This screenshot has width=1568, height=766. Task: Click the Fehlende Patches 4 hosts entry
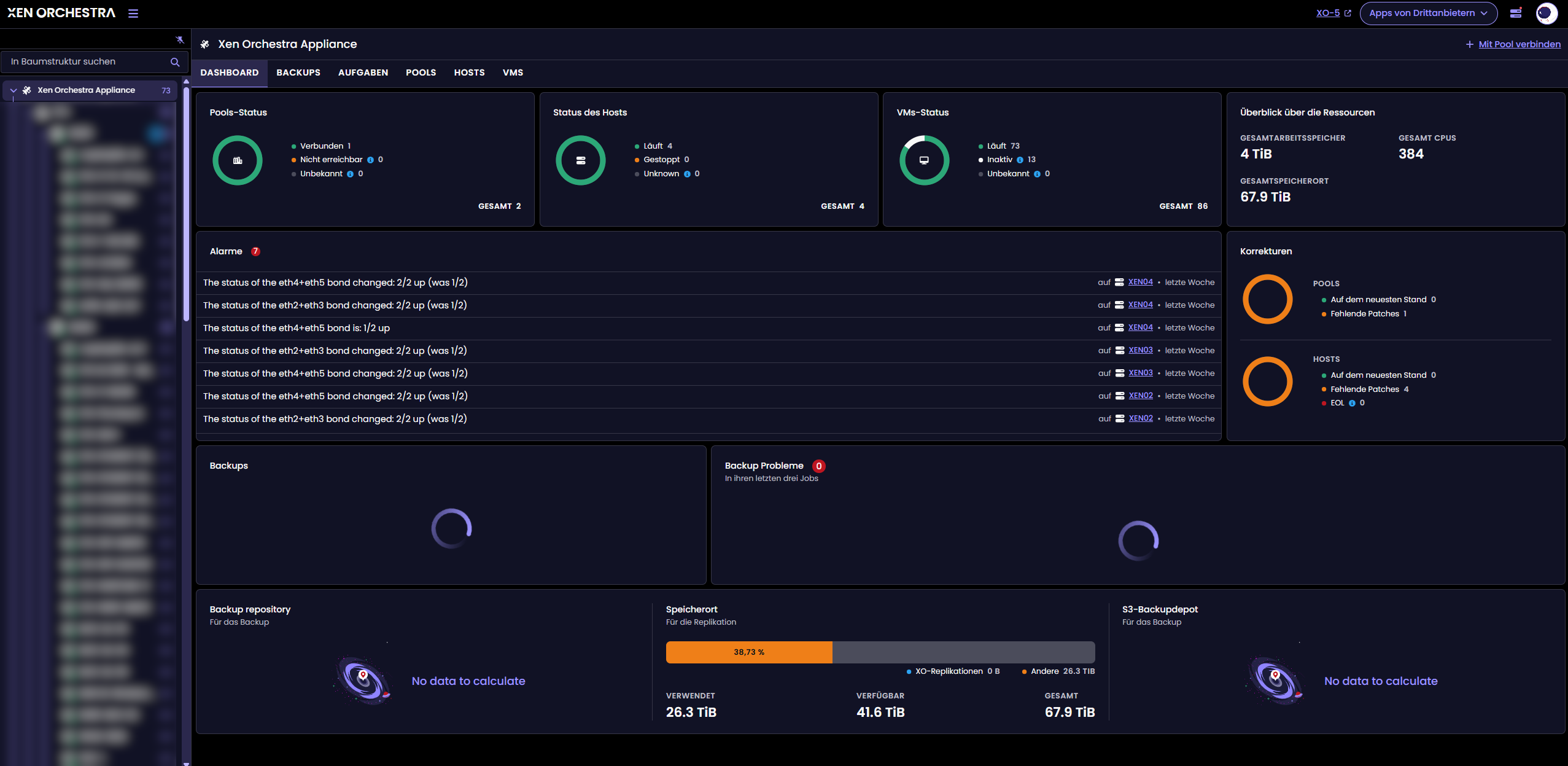tap(1365, 389)
